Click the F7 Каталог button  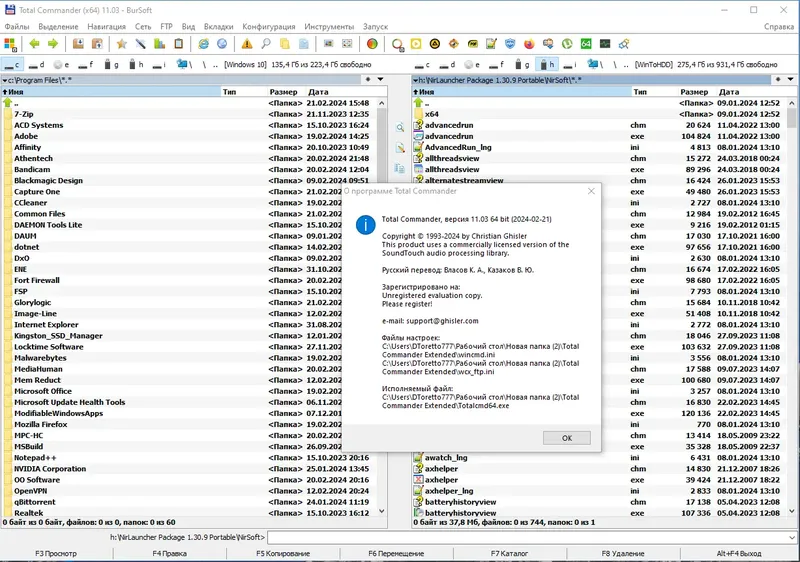[x=509, y=553]
